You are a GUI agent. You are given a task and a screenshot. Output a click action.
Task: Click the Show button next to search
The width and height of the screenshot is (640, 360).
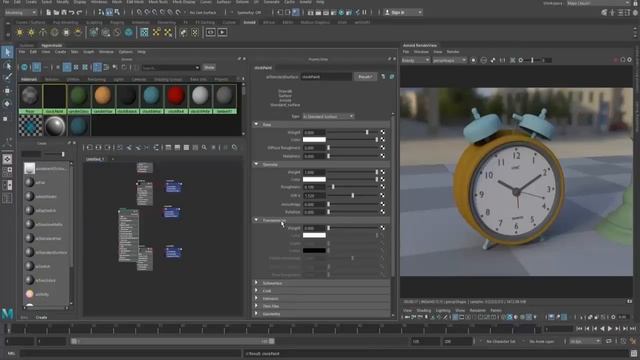pos(209,67)
